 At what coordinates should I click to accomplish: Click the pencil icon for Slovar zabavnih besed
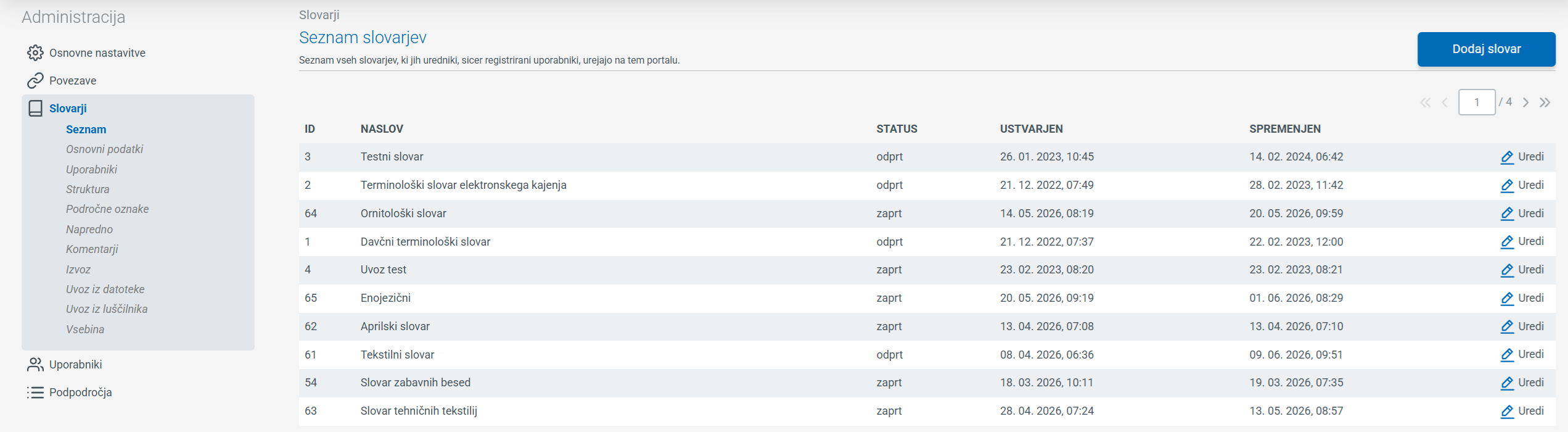[1507, 383]
